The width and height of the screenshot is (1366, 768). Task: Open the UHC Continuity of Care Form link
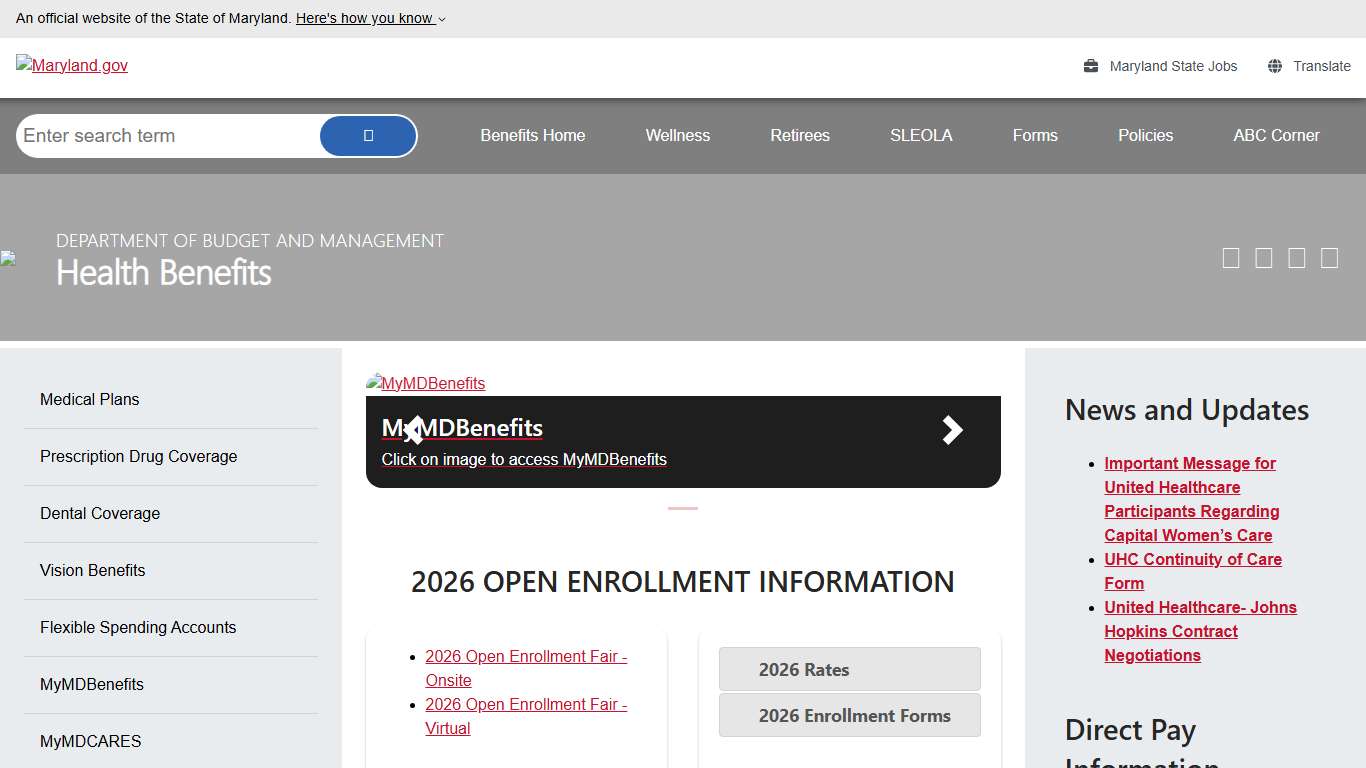[1192, 571]
